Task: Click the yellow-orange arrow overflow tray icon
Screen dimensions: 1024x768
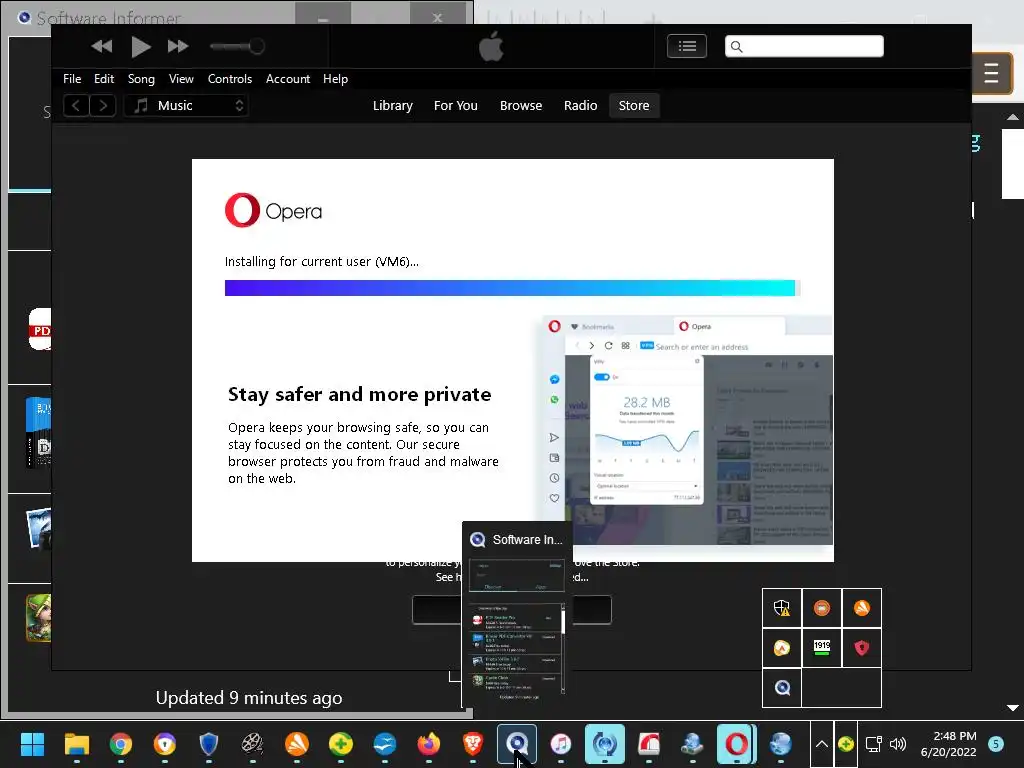Action: coord(782,648)
